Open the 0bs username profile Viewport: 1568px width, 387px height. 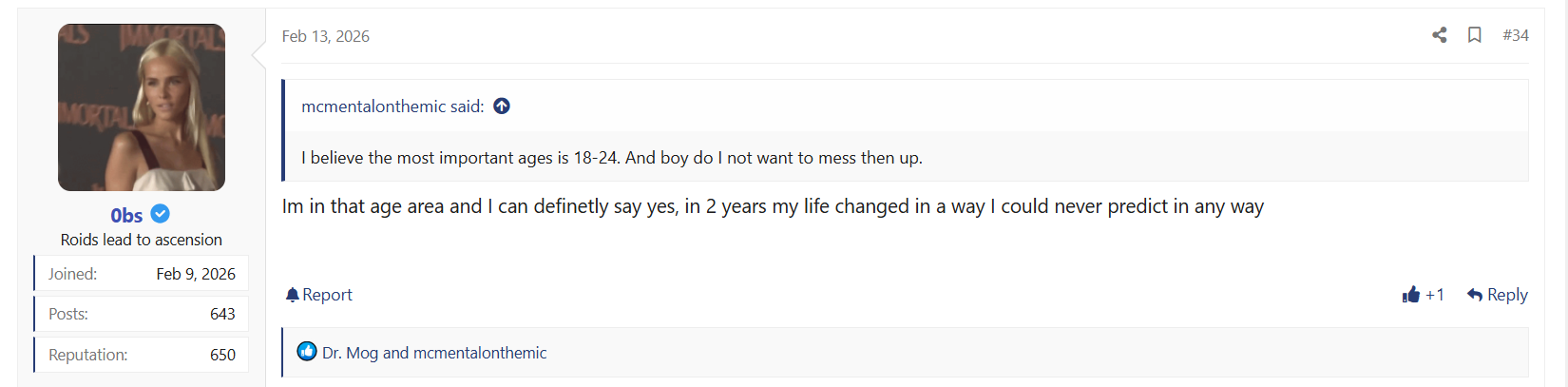point(126,215)
